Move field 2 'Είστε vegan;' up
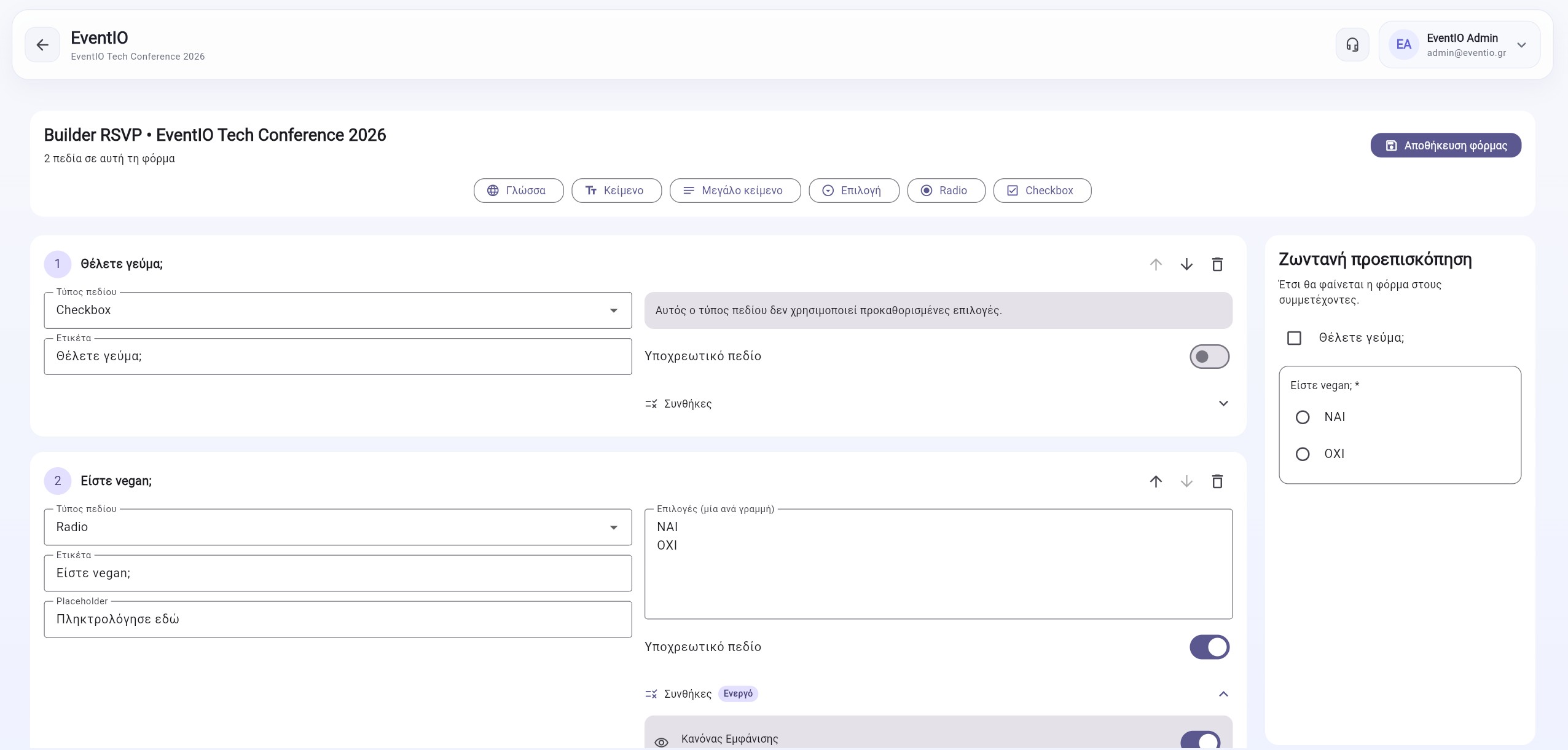 pyautogui.click(x=1156, y=481)
